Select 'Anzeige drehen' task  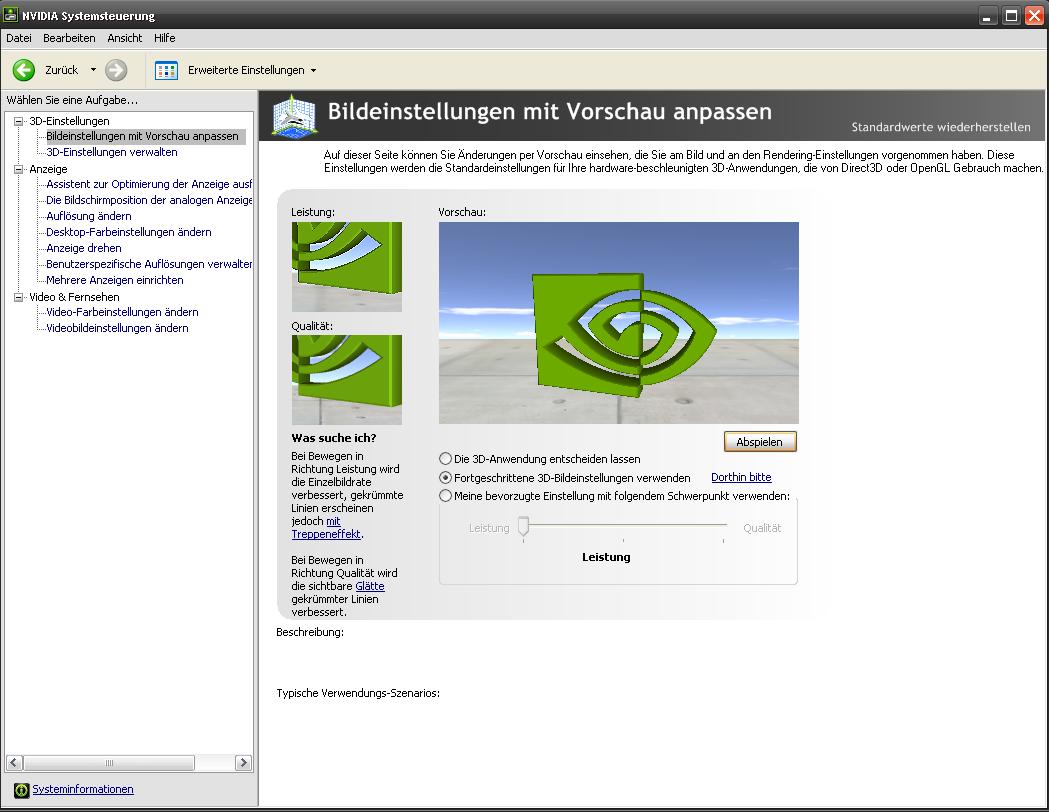(84, 248)
